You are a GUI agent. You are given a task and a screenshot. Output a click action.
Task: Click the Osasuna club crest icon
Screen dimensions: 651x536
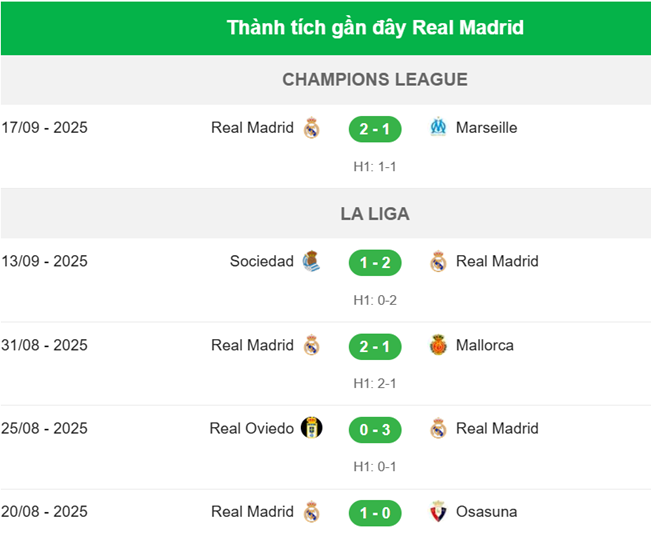click(x=438, y=512)
